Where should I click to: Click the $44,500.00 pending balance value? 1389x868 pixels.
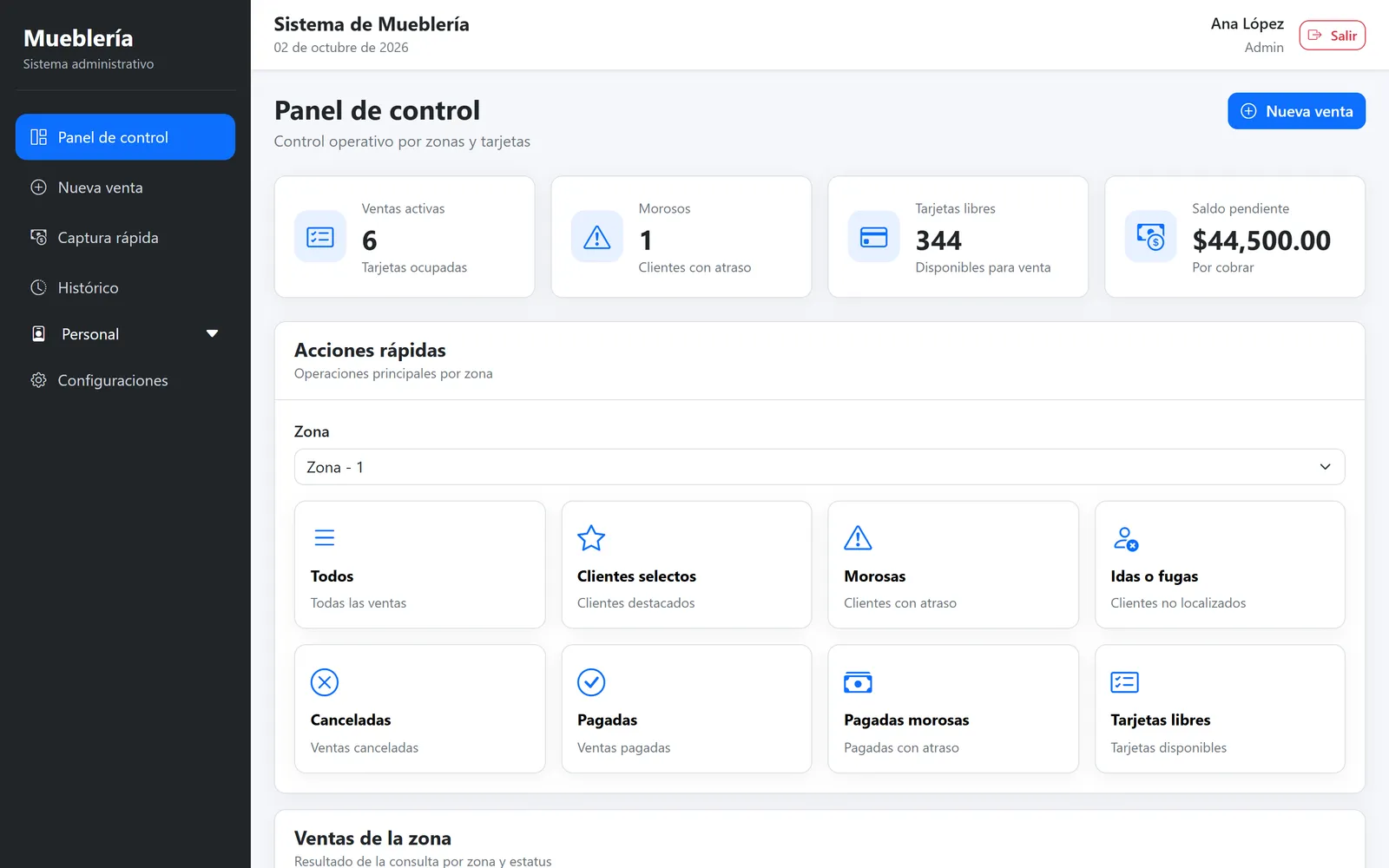pyautogui.click(x=1261, y=240)
